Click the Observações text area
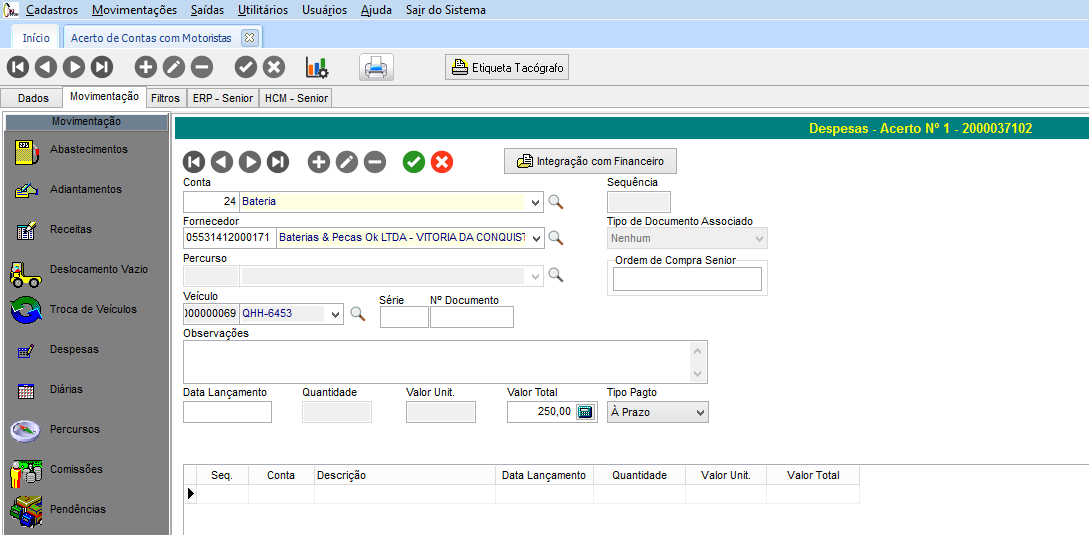The height and width of the screenshot is (535, 1089). tap(445, 362)
